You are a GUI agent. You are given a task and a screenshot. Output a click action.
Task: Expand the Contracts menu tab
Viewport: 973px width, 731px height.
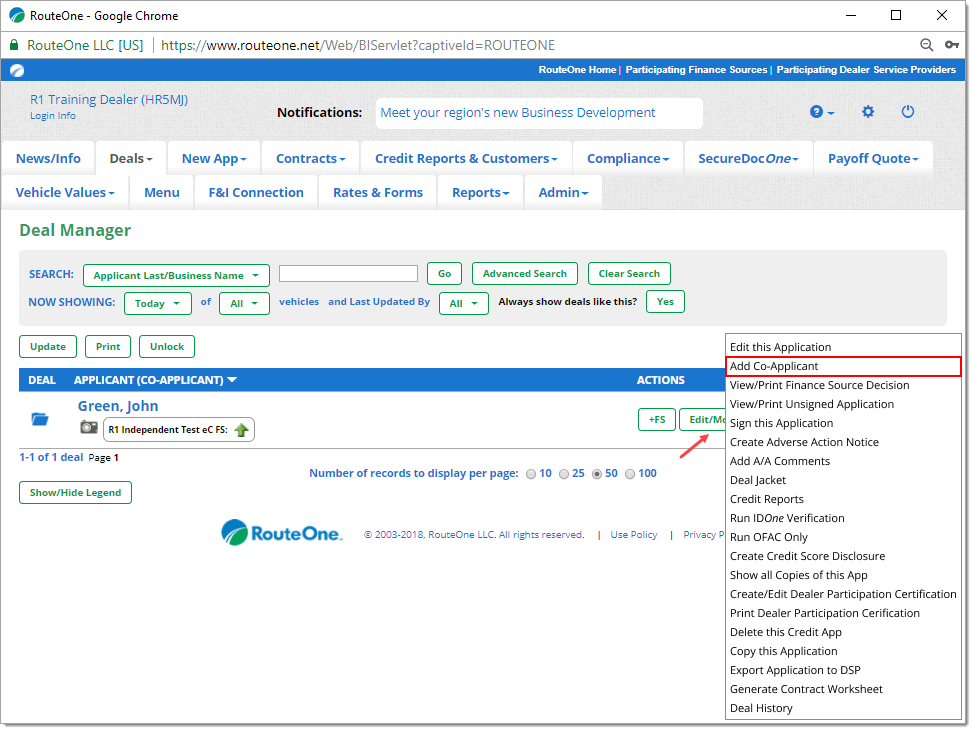[310, 158]
